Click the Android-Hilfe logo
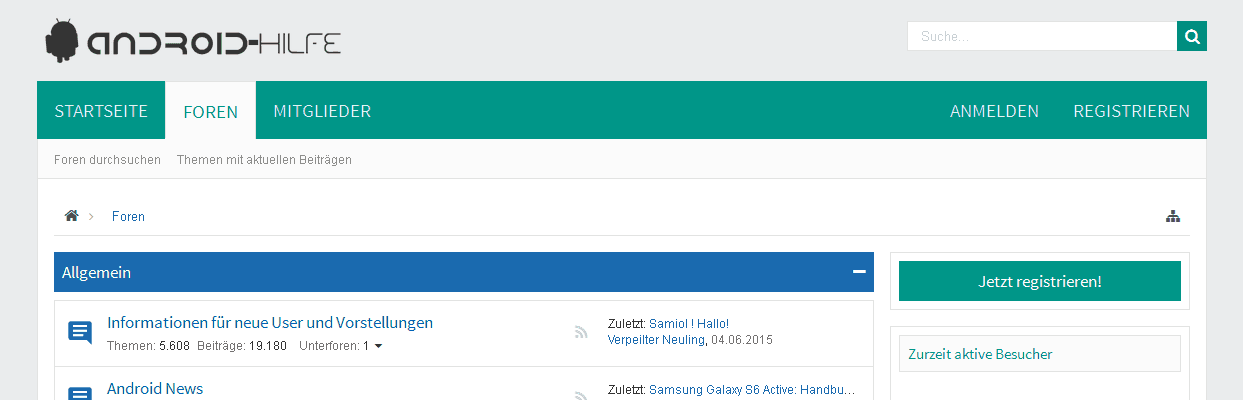This screenshot has width=1243, height=400. pyautogui.click(x=194, y=41)
